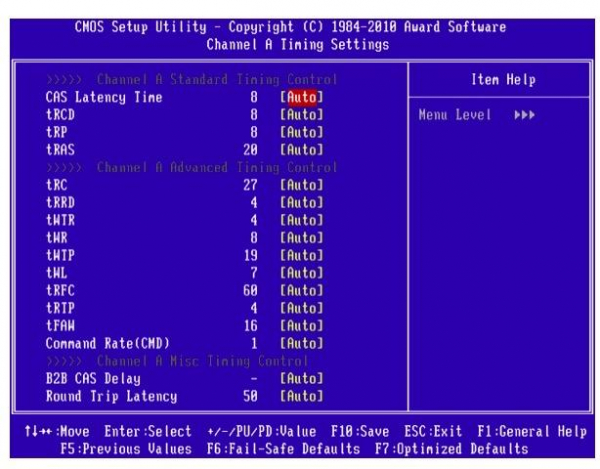Click the tRFC label
The width and height of the screenshot is (600, 469).
60,290
